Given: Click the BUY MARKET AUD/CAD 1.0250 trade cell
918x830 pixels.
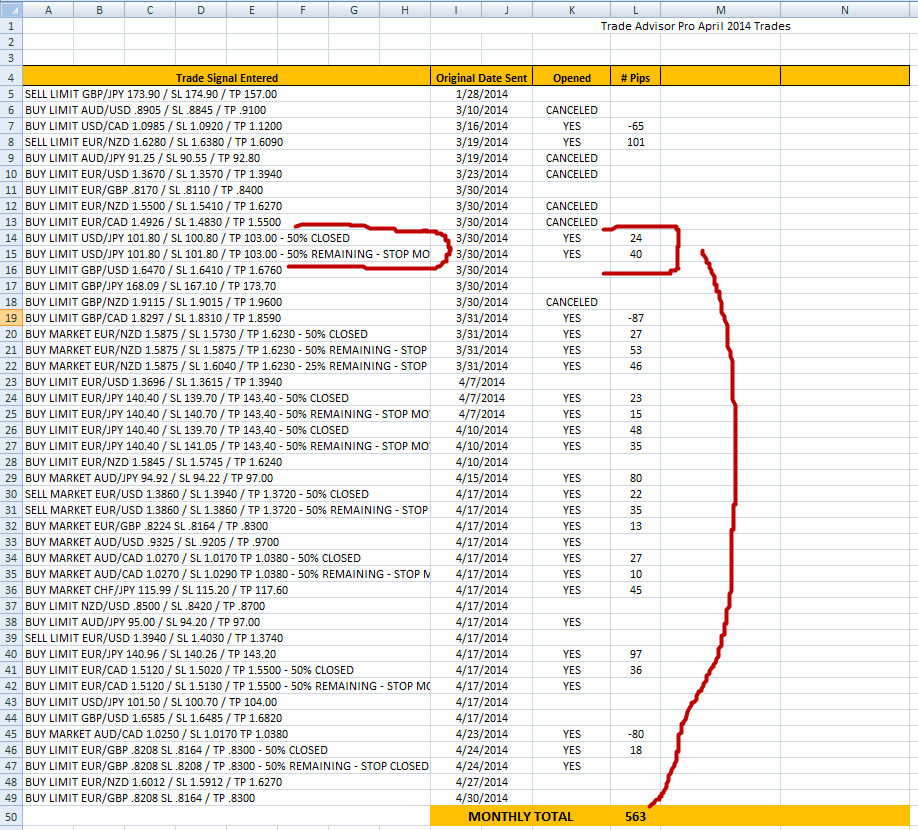Looking at the screenshot, I should (227, 734).
